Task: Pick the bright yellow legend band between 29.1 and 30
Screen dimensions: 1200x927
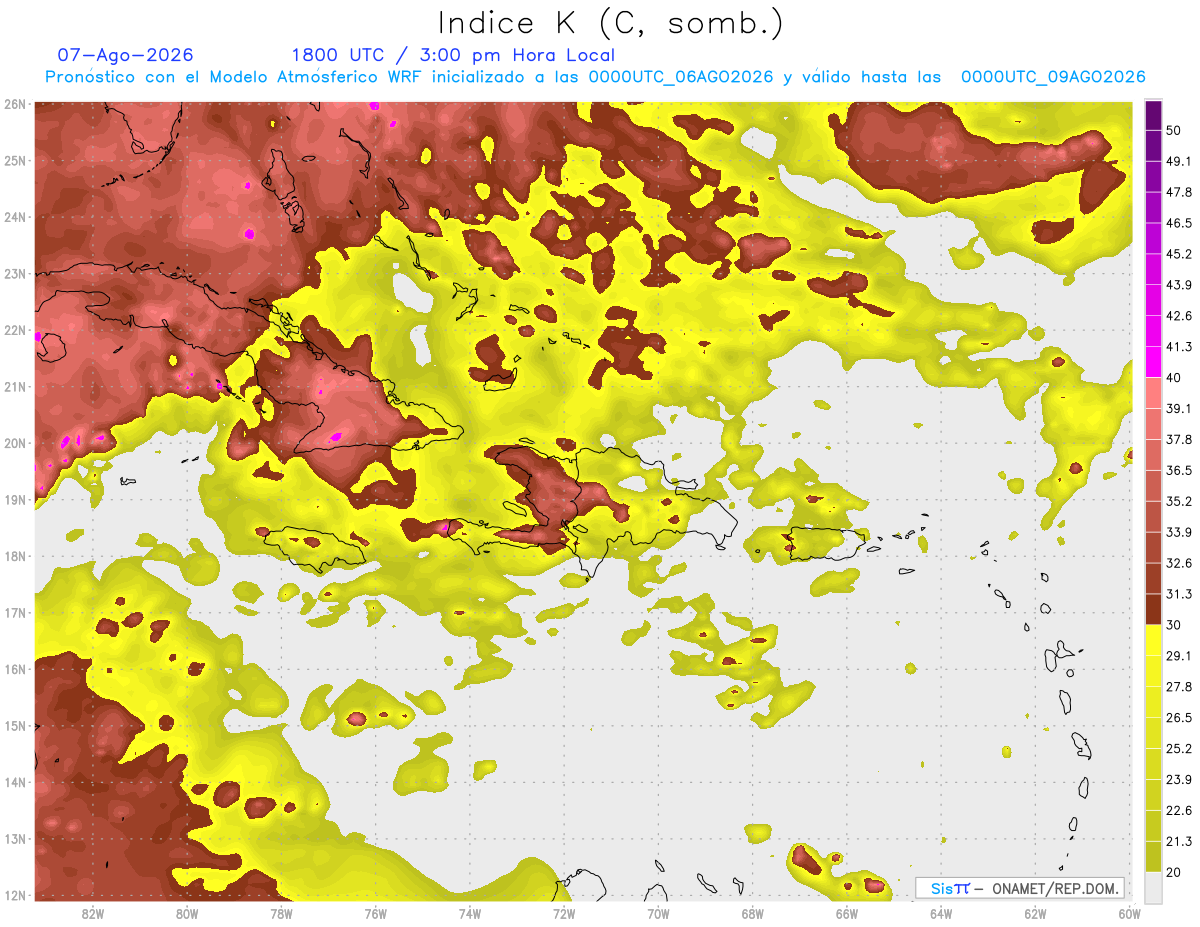Action: coord(1154,640)
